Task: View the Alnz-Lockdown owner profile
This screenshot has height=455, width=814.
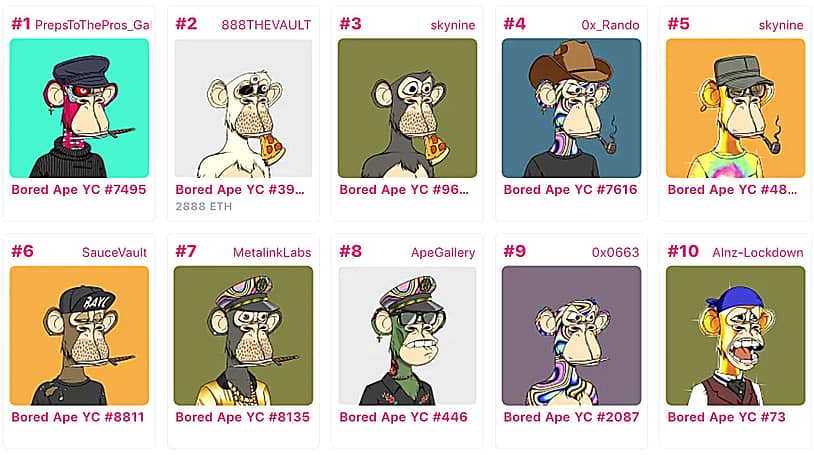Action: click(x=758, y=252)
